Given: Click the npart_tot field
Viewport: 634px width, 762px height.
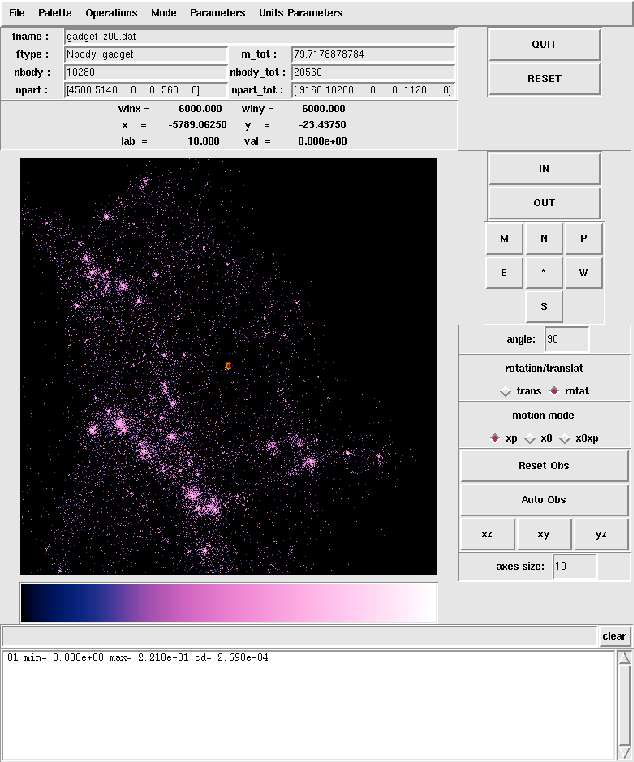Looking at the screenshot, I should [373, 90].
